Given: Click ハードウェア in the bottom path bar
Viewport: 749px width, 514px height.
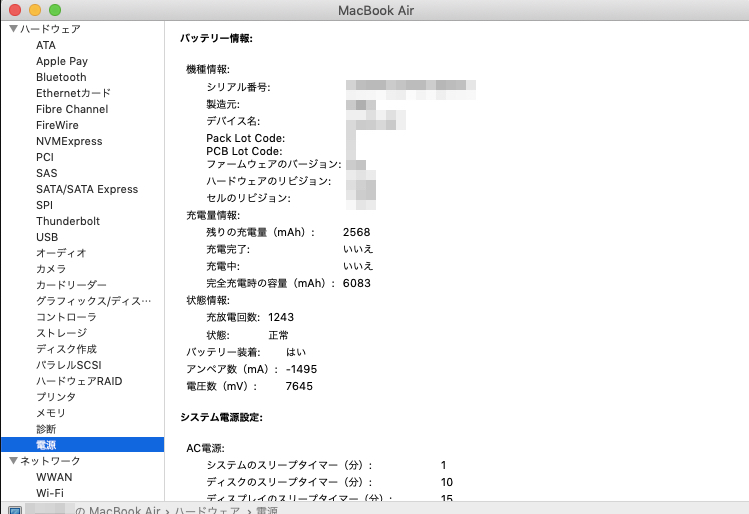Looking at the screenshot, I should [208, 510].
